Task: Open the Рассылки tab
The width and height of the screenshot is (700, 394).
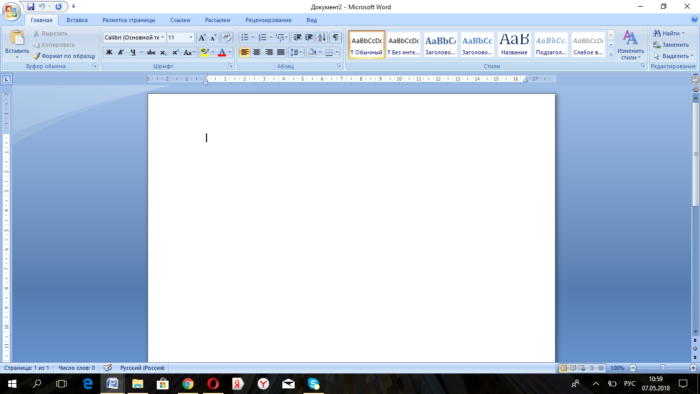Action: [x=217, y=20]
